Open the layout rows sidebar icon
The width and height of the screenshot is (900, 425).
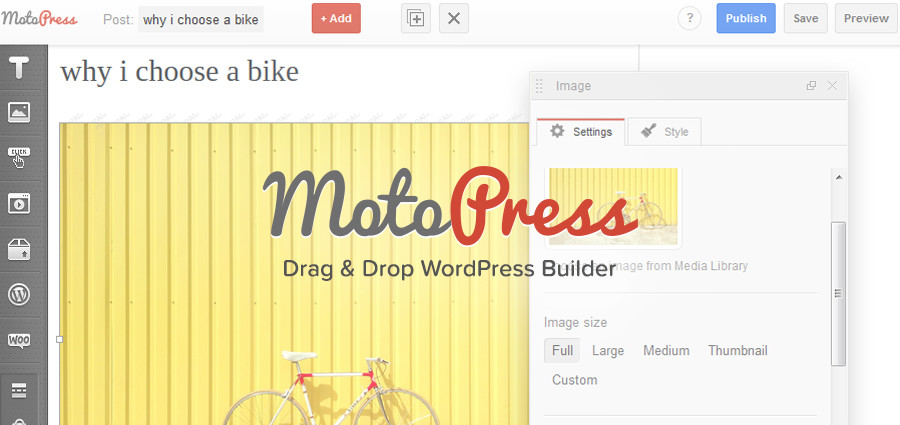19,390
